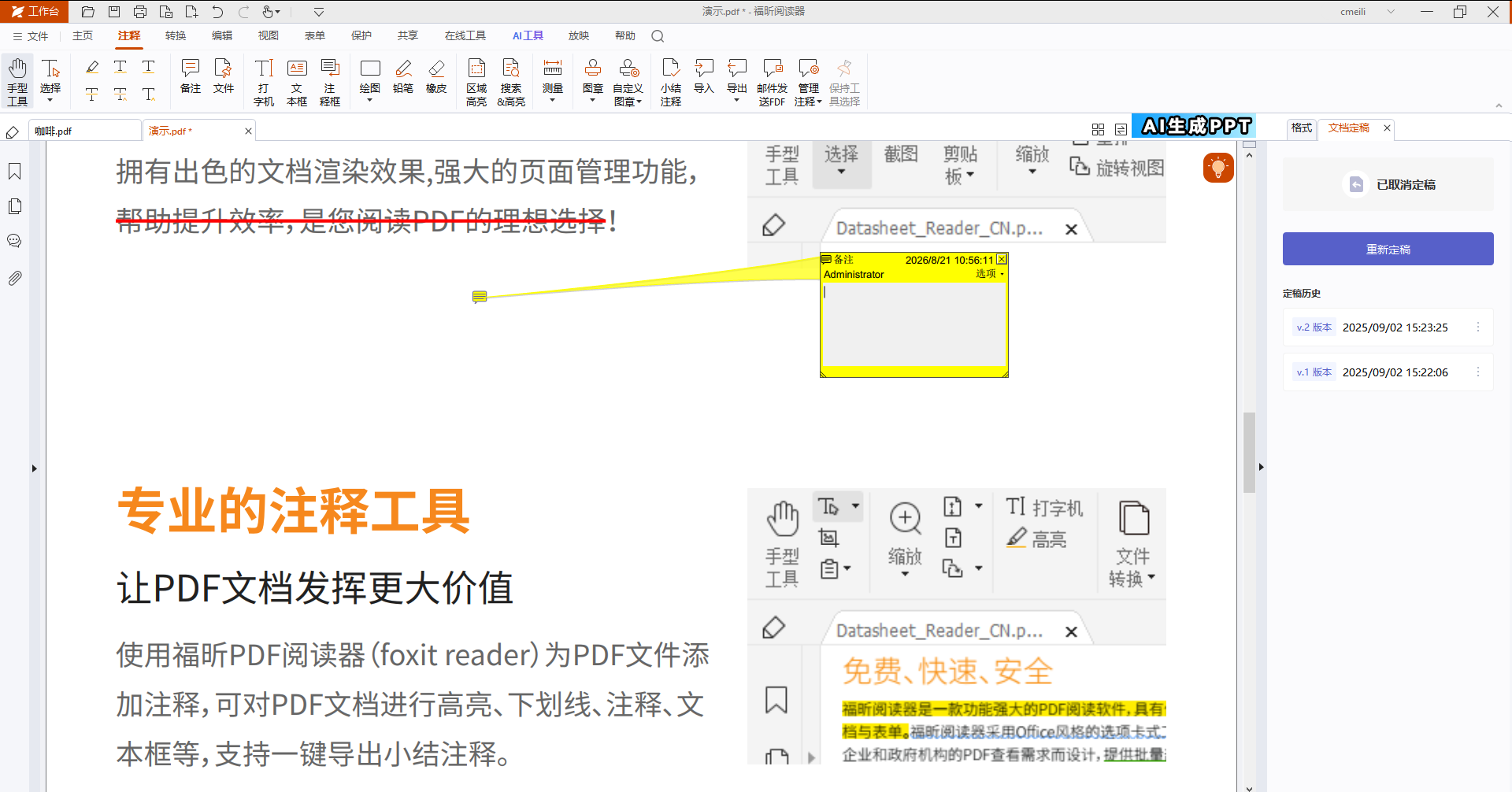This screenshot has width=1512, height=792.
Task: Click the AI生成PPT banner button
Action: pos(1194,126)
